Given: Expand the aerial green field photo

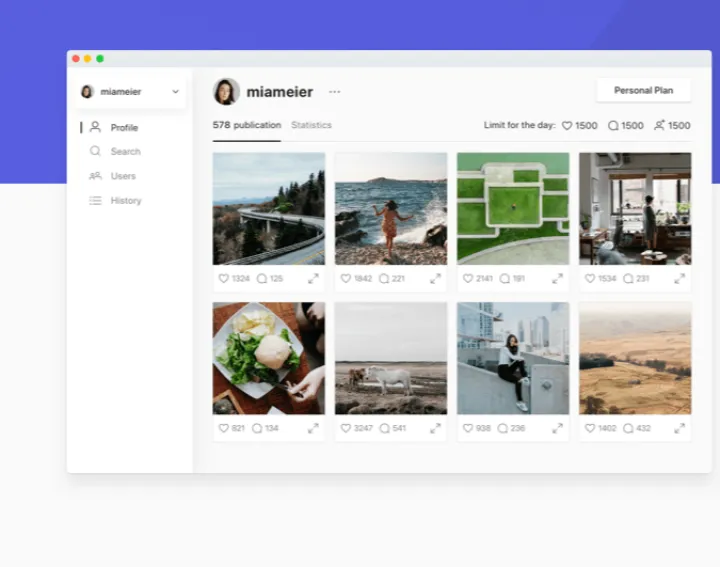Looking at the screenshot, I should pyautogui.click(x=557, y=279).
